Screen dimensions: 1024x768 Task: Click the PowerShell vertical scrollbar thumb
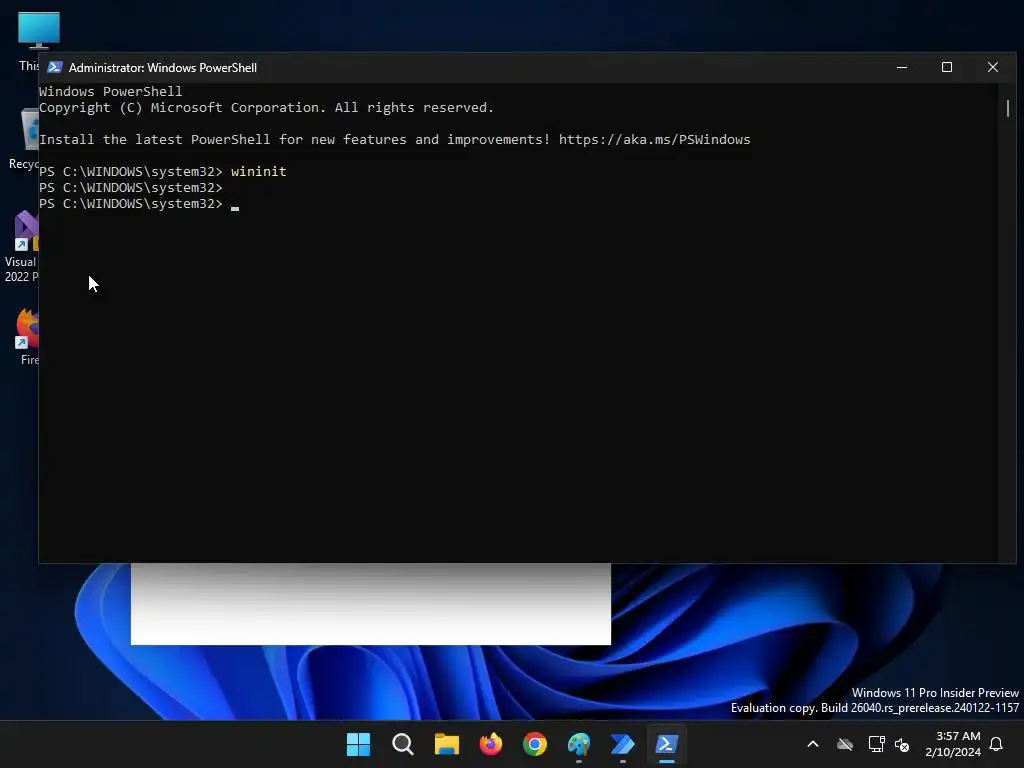[x=1008, y=108]
